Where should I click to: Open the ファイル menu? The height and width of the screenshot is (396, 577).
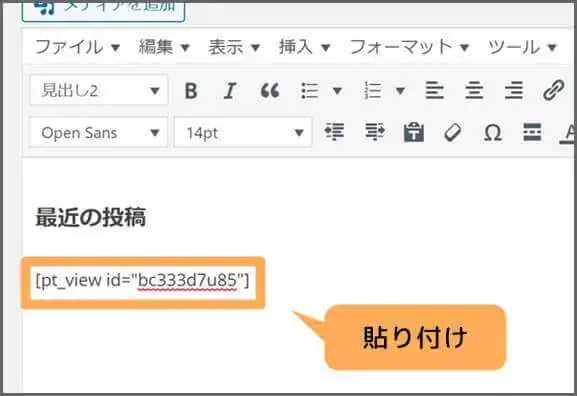(77, 47)
